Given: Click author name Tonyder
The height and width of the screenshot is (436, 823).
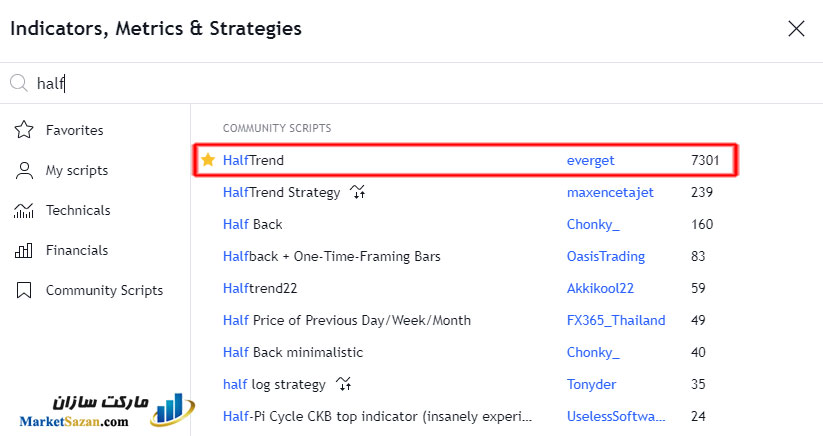Looking at the screenshot, I should pos(591,384).
